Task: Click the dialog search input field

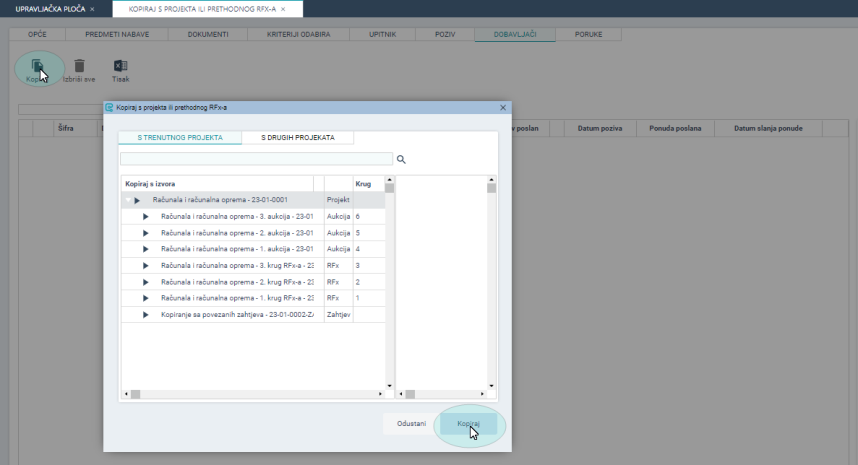Action: pos(256,159)
